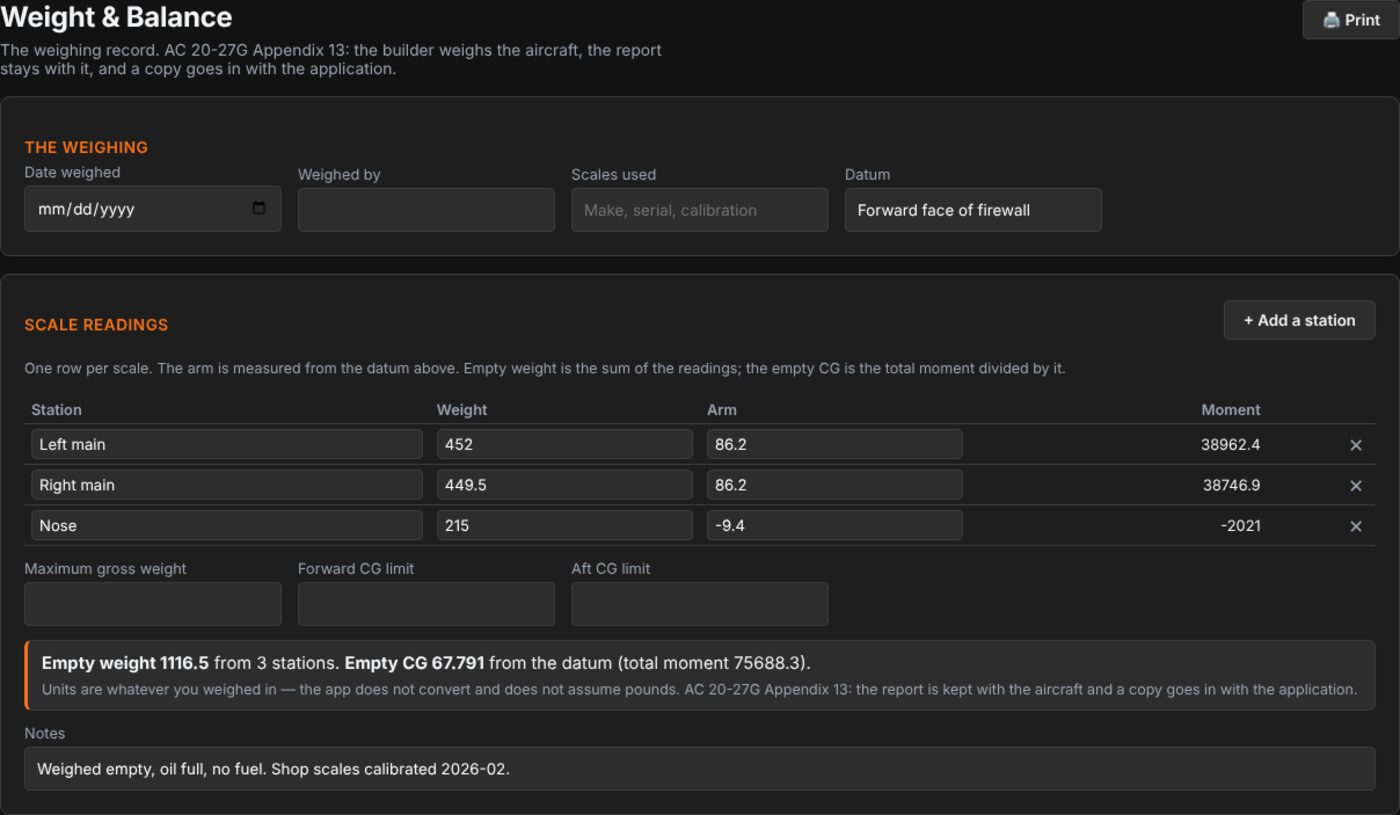Focus the Date weighed field

click(x=153, y=209)
